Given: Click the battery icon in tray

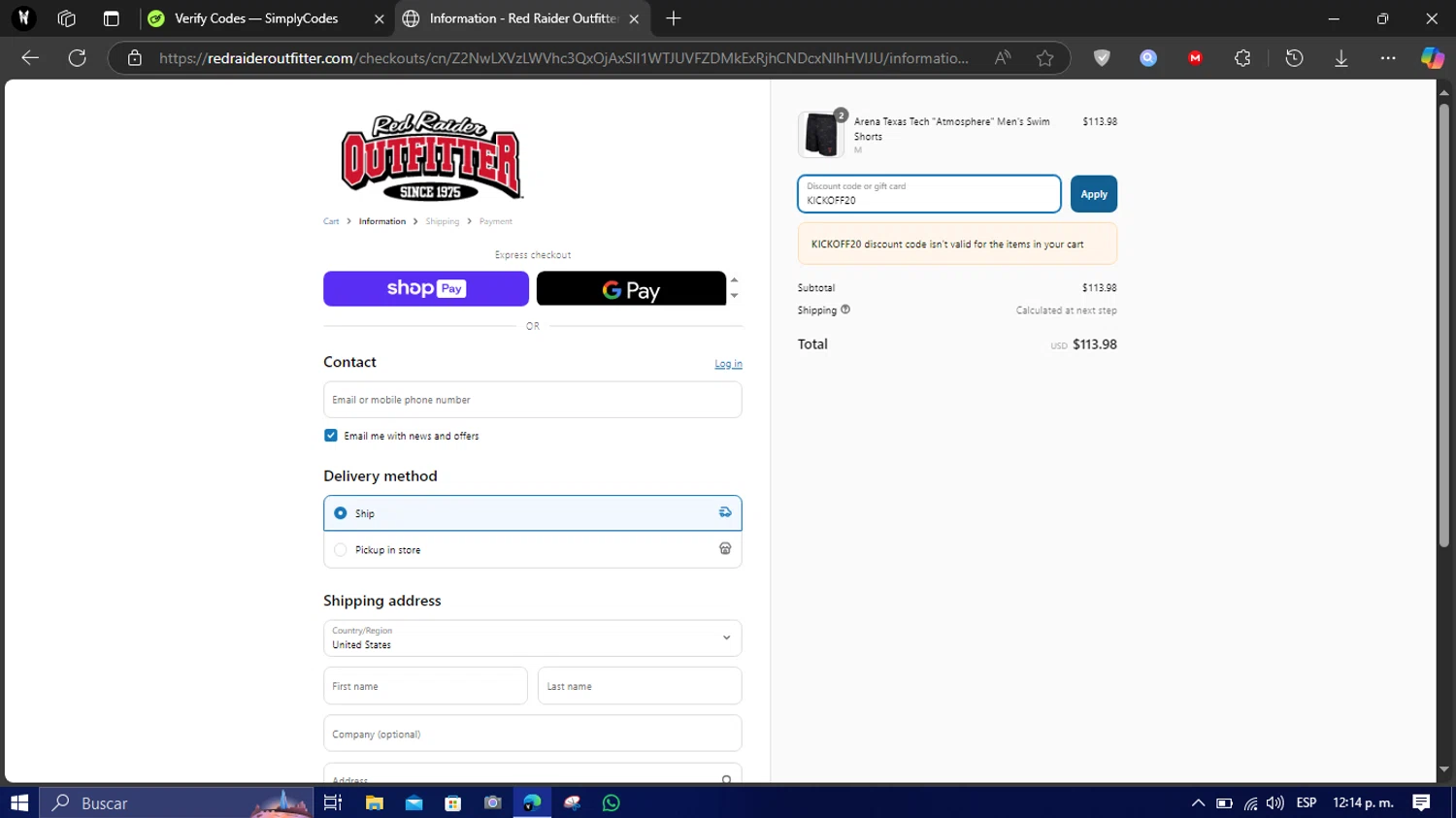Looking at the screenshot, I should coord(1224,802).
